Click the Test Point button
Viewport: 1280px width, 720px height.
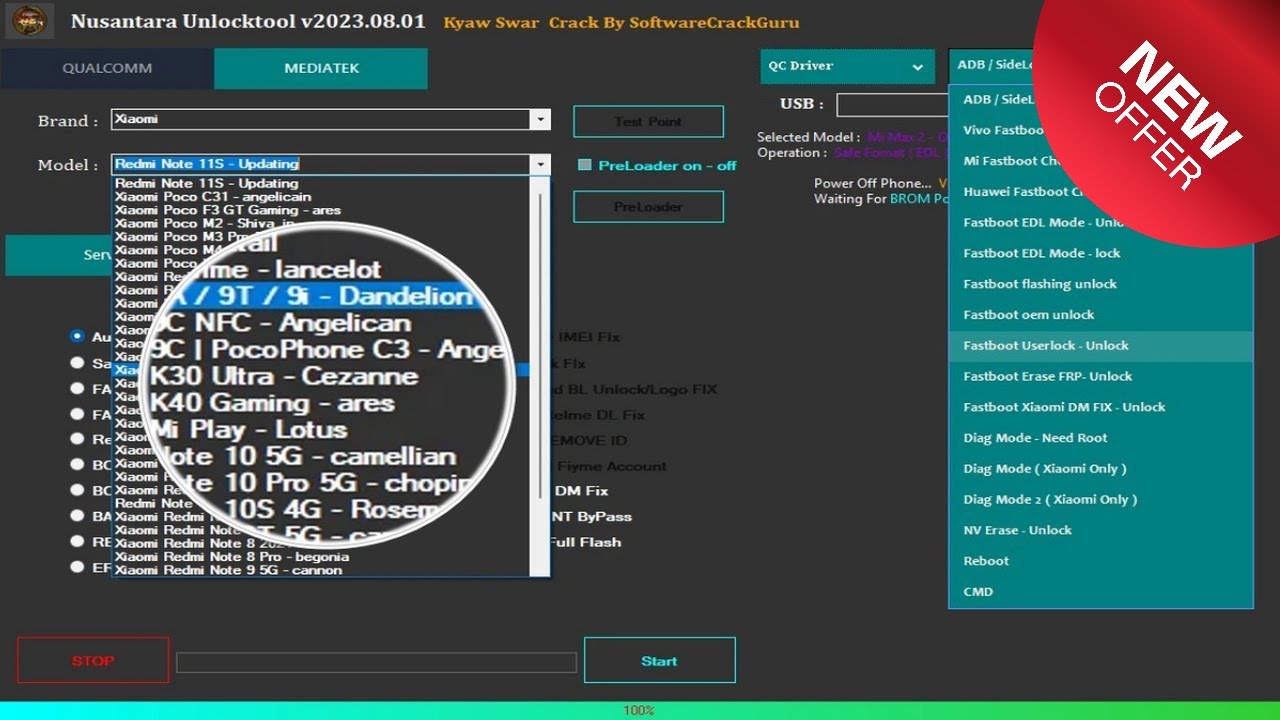[648, 121]
